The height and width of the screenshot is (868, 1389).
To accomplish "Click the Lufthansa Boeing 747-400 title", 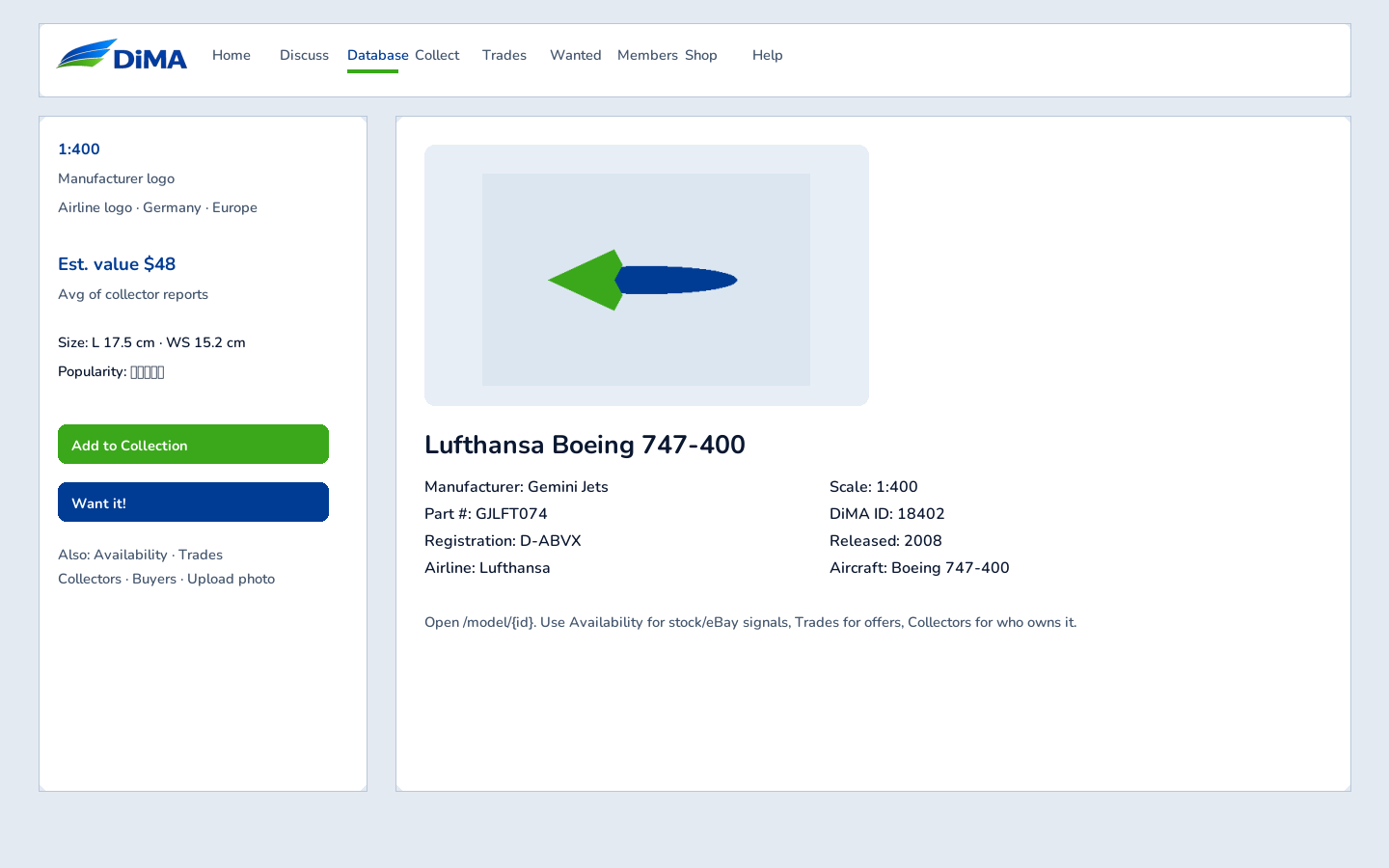I will pos(585,445).
